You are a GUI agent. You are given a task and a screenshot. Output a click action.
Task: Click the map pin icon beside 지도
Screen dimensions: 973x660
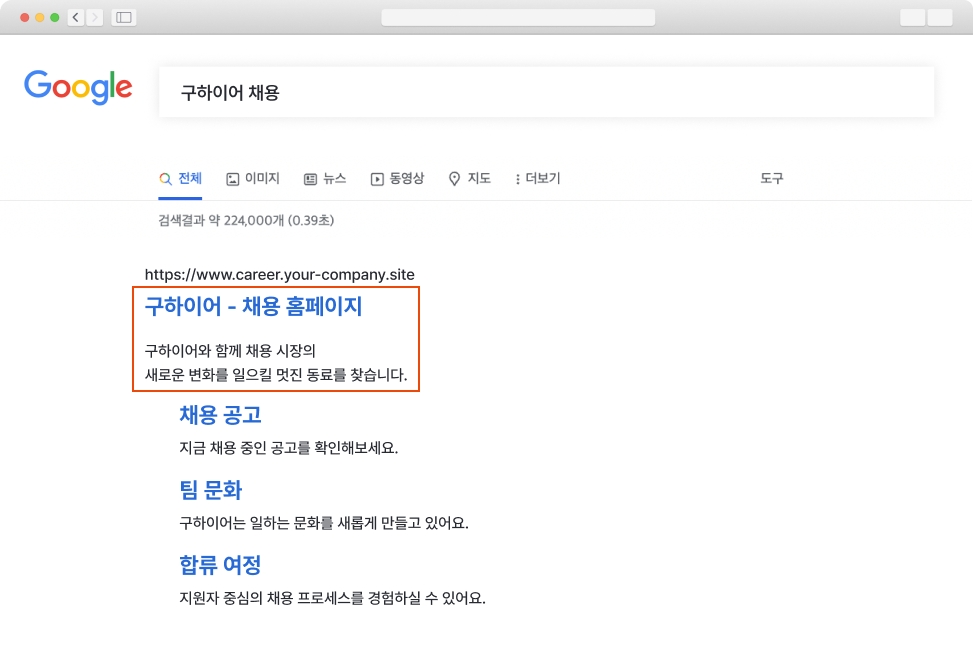pyautogui.click(x=454, y=179)
